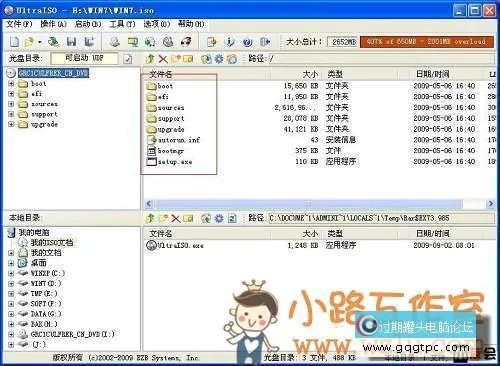This screenshot has height=366, width=500.
Task: Sort disc file list by 类型 column
Action: pos(335,74)
